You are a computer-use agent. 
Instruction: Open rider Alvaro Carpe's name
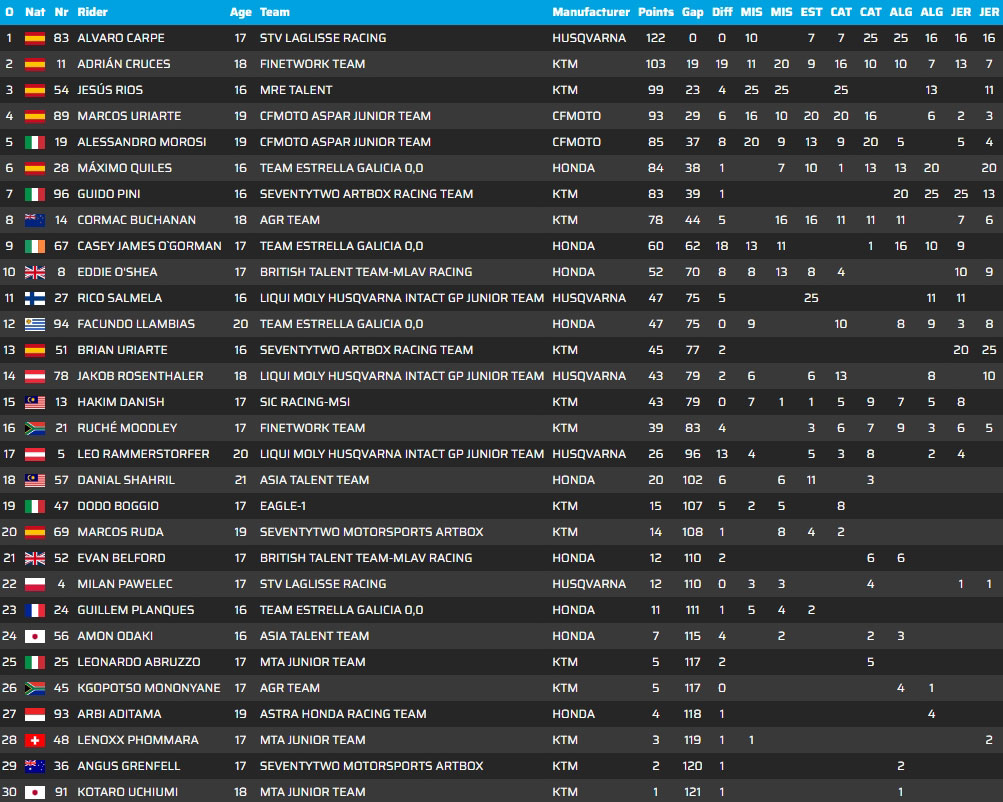pyautogui.click(x=120, y=38)
